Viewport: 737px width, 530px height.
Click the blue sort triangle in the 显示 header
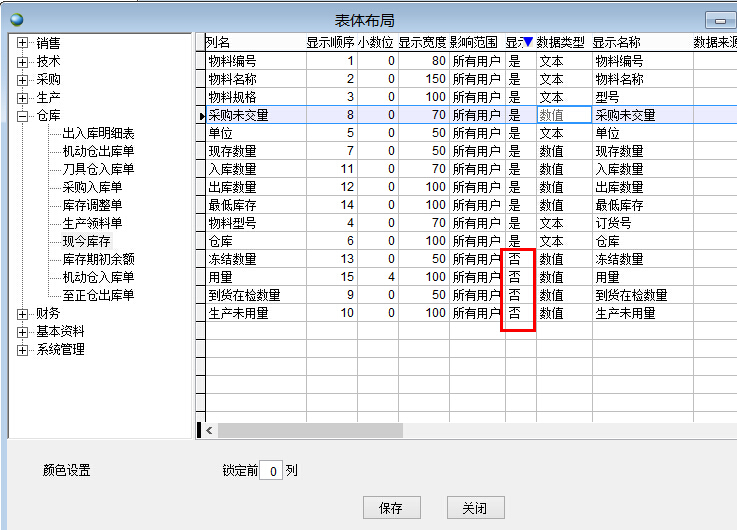[x=527, y=43]
